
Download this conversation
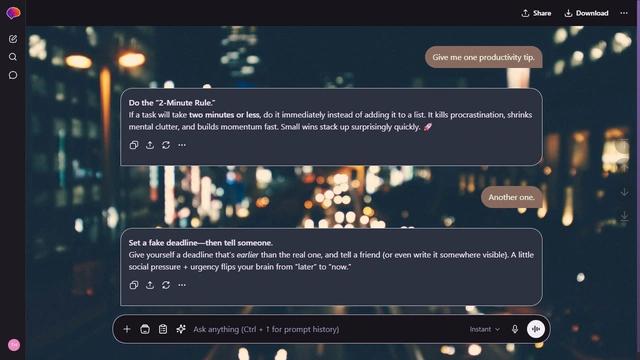586,13
